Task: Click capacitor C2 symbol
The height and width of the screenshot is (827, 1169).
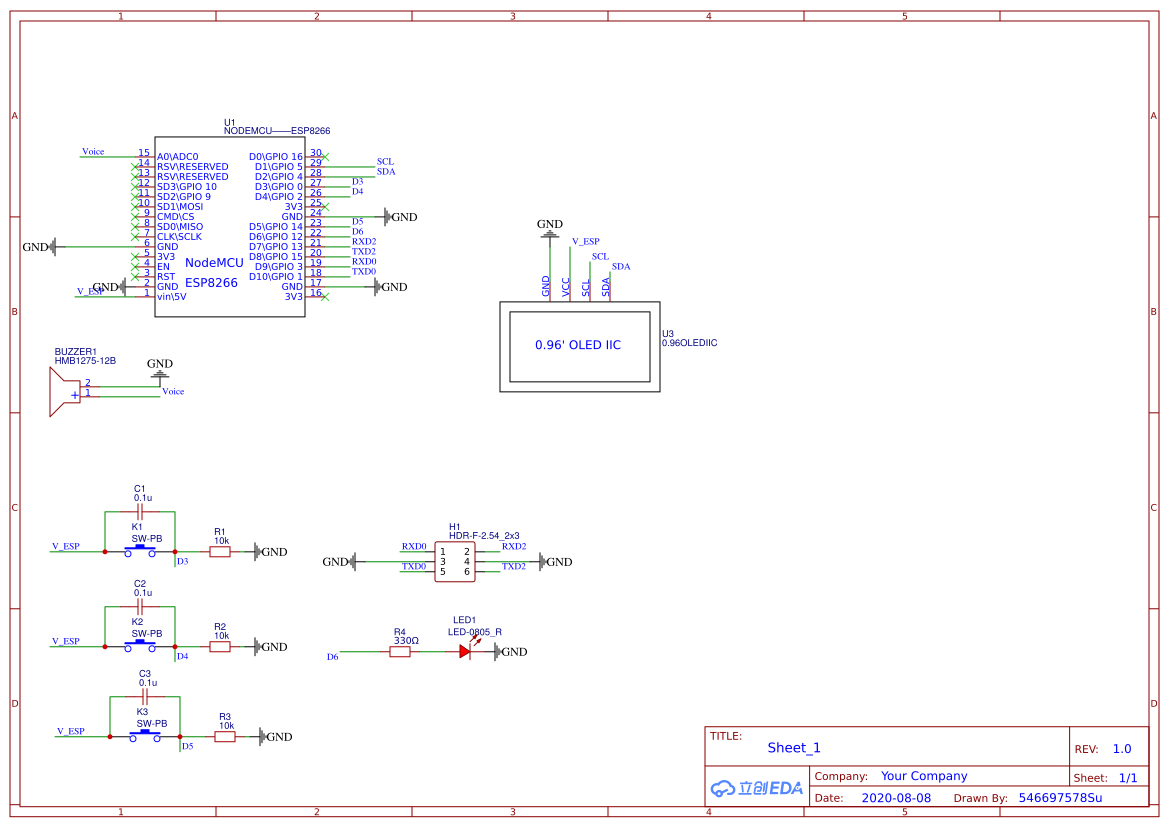Action: (140, 606)
